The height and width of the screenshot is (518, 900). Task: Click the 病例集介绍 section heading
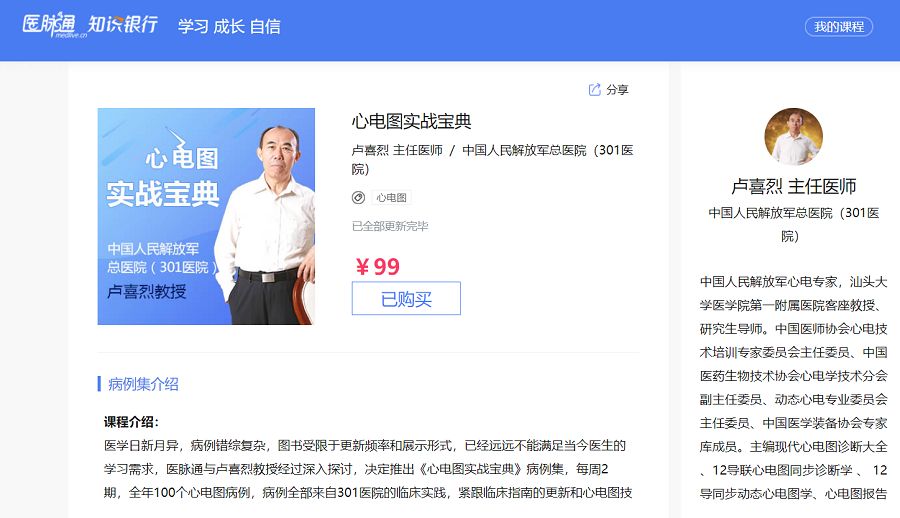(143, 384)
